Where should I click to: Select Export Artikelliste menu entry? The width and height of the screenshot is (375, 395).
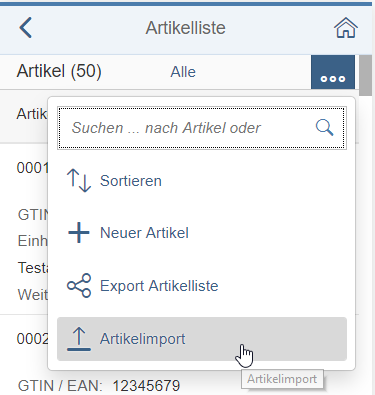coord(202,286)
